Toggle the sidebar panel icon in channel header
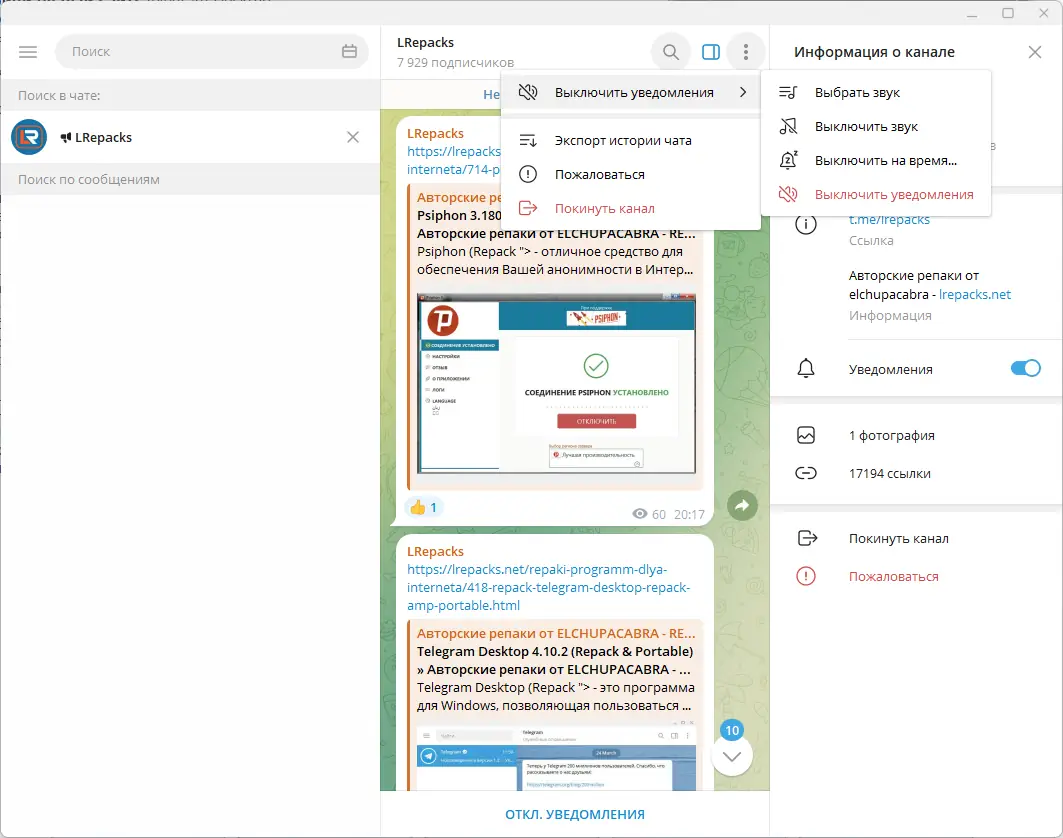The height and width of the screenshot is (838, 1063). (x=710, y=51)
